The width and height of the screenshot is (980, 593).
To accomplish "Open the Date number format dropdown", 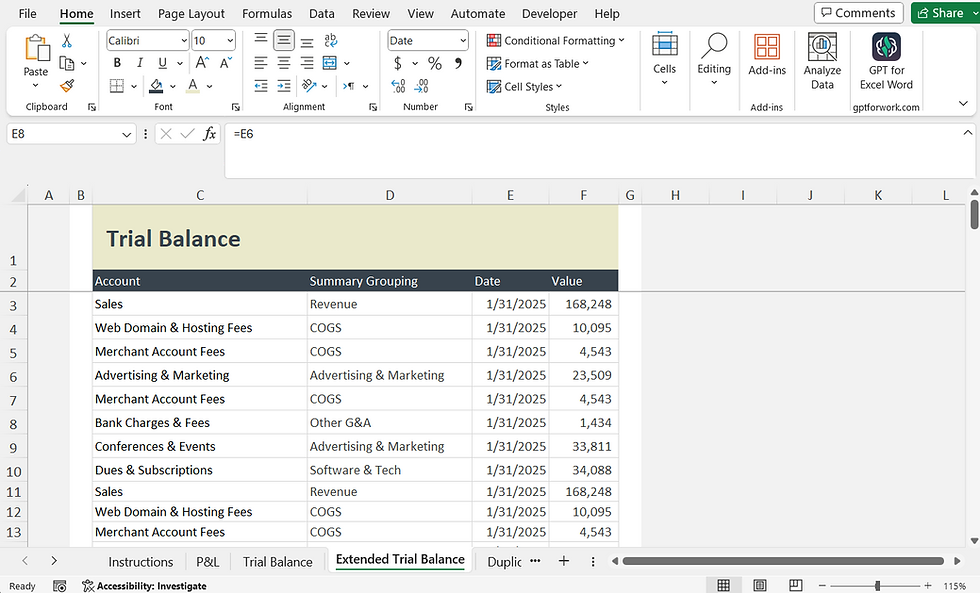I will pyautogui.click(x=462, y=41).
